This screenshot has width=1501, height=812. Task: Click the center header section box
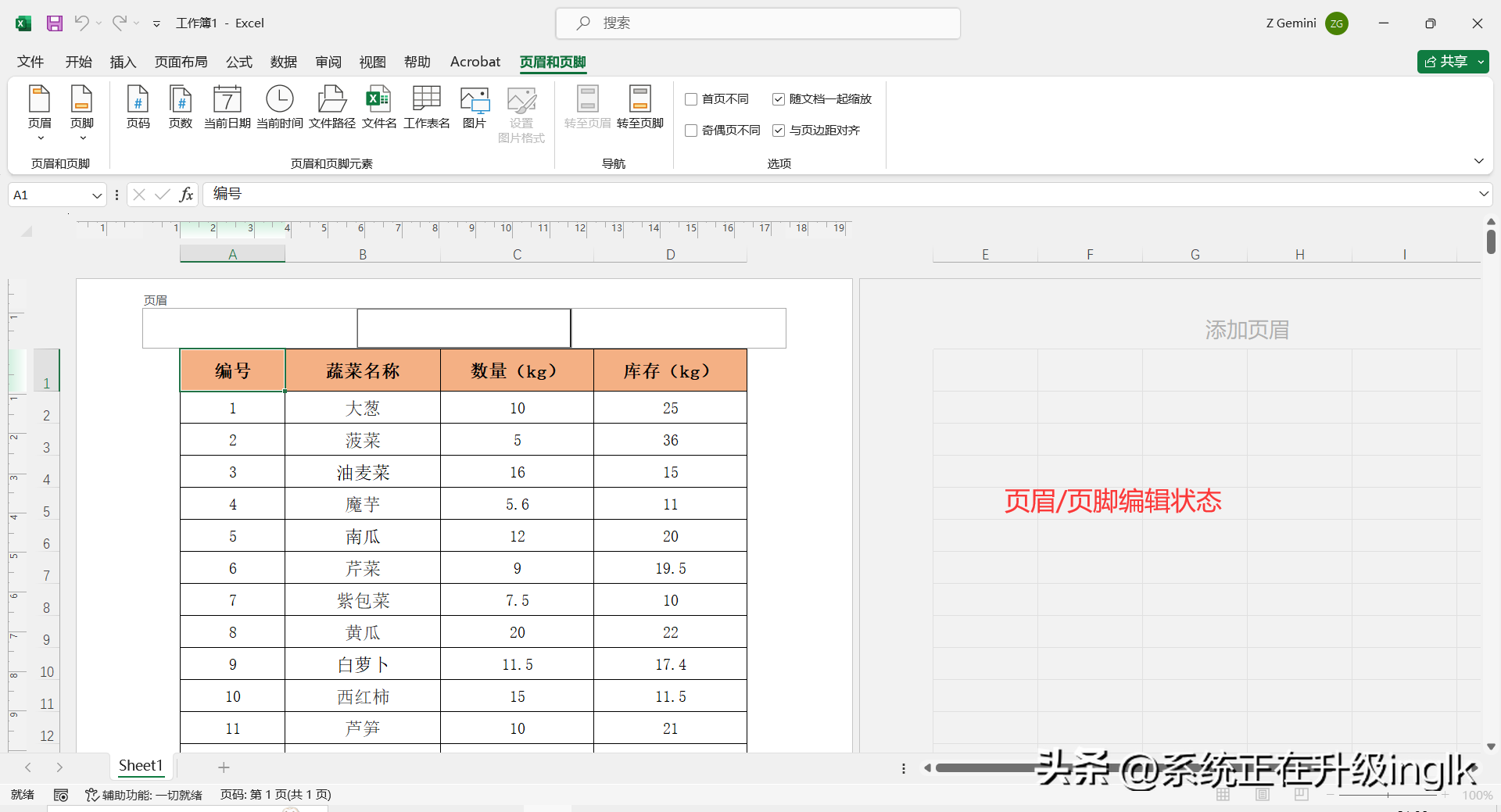point(464,328)
